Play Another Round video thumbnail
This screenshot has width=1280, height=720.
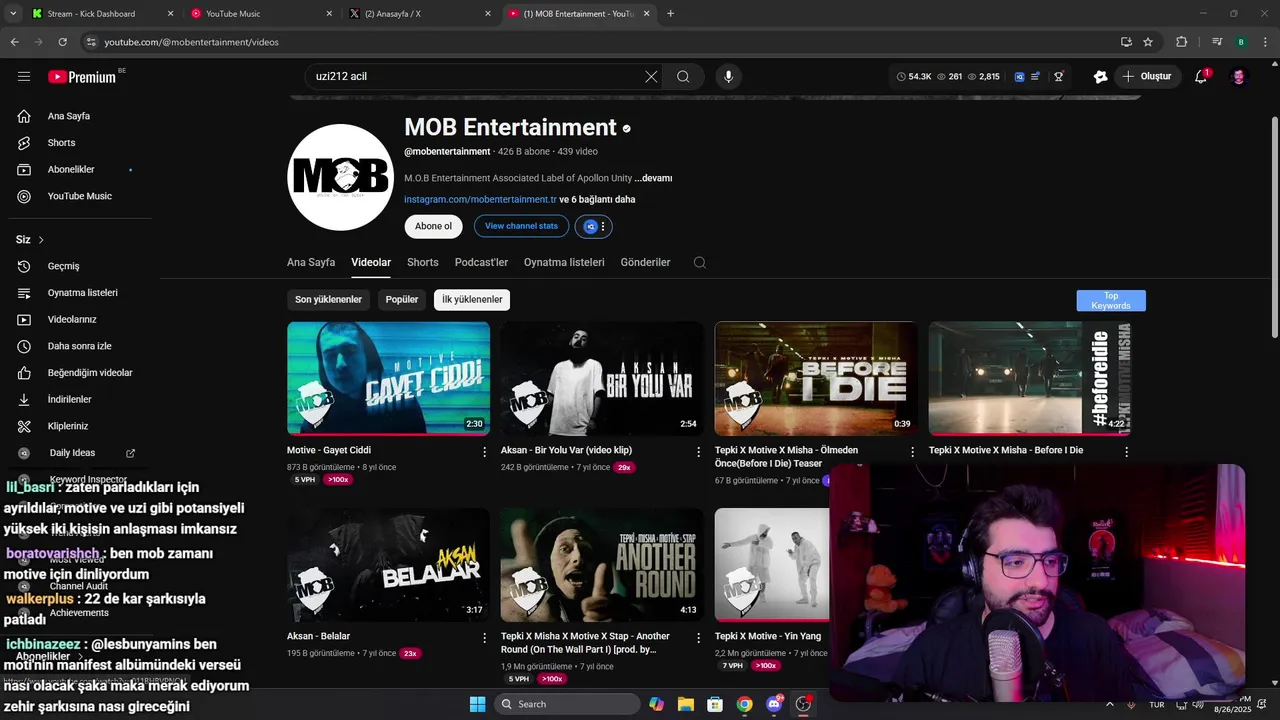[x=602, y=565]
